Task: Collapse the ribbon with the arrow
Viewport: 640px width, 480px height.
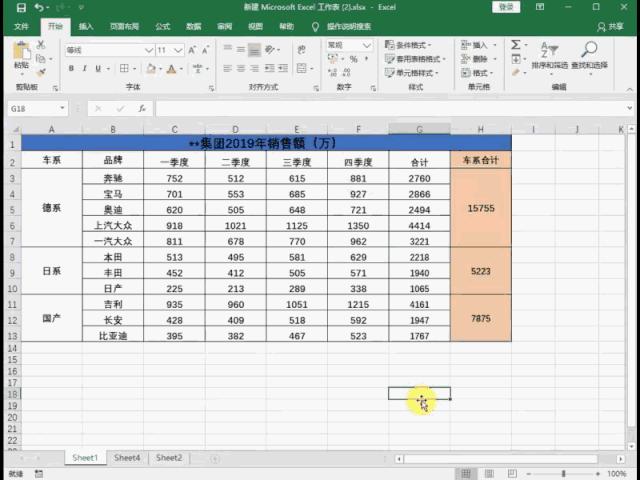Action: click(x=629, y=89)
